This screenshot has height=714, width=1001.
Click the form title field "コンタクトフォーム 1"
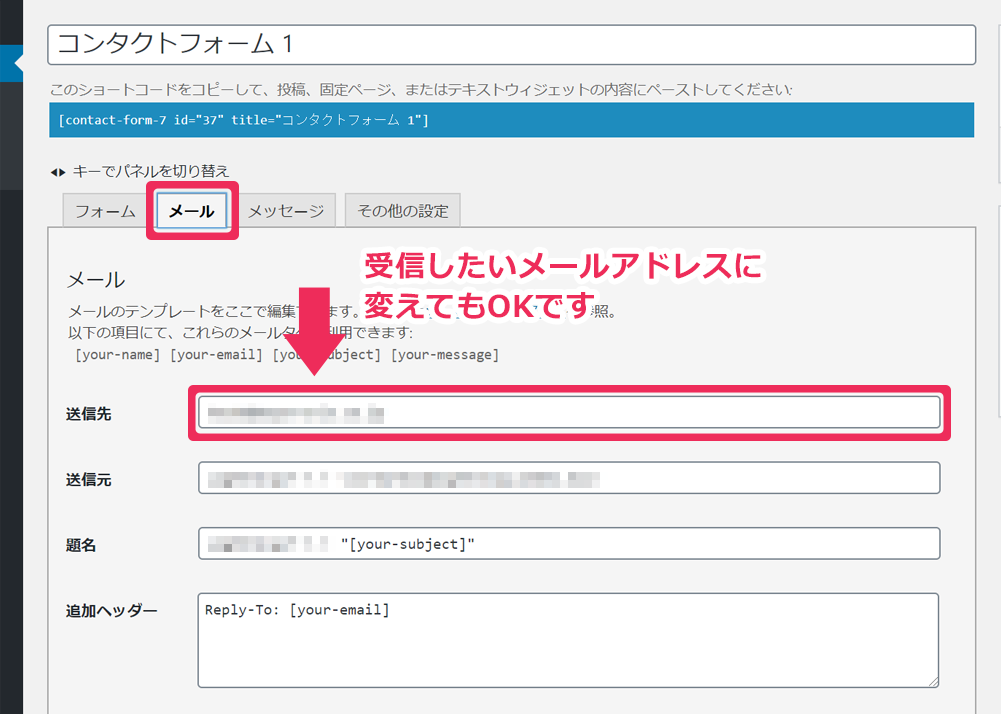(510, 45)
